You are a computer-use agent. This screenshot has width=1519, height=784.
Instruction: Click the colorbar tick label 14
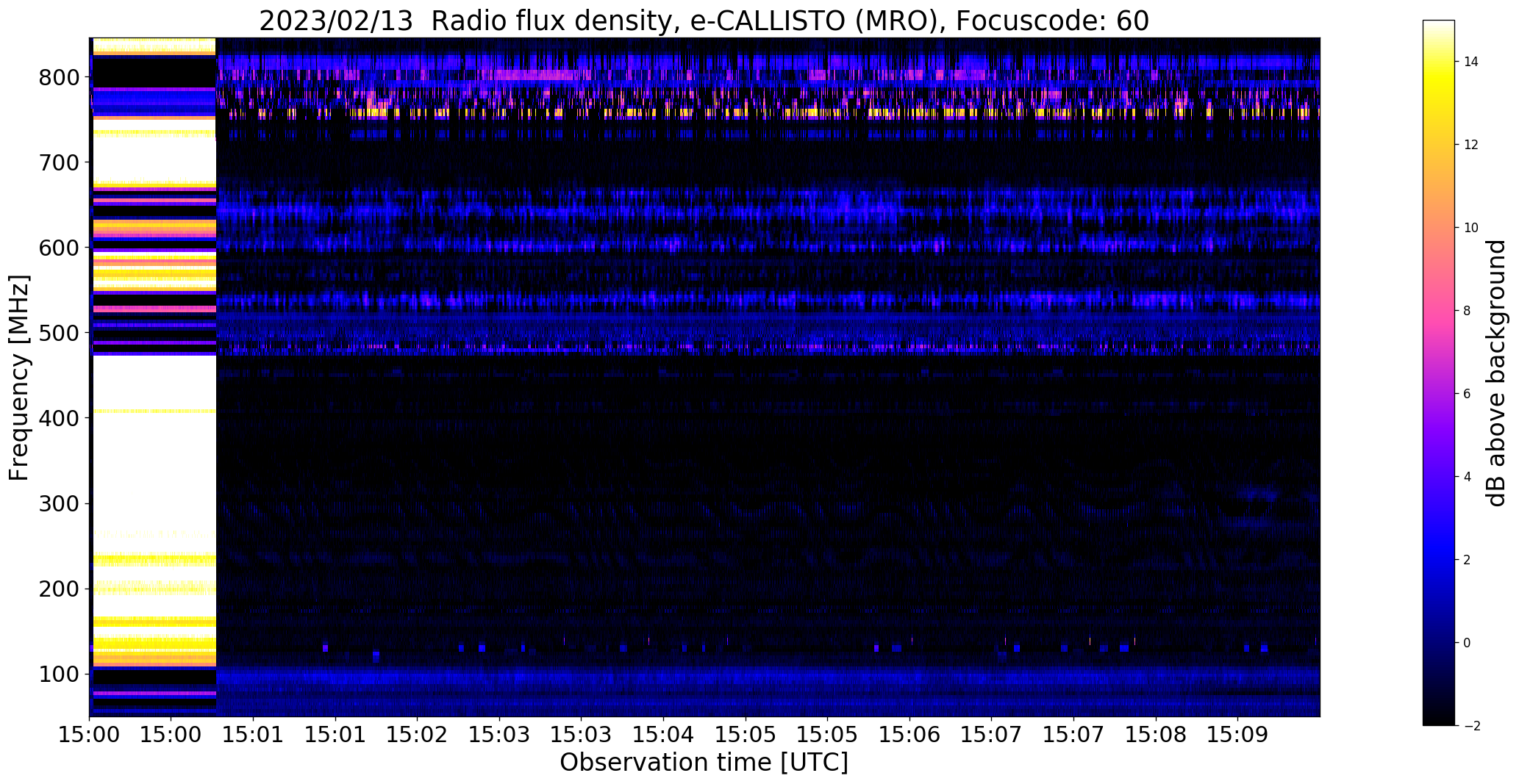pos(1470,62)
